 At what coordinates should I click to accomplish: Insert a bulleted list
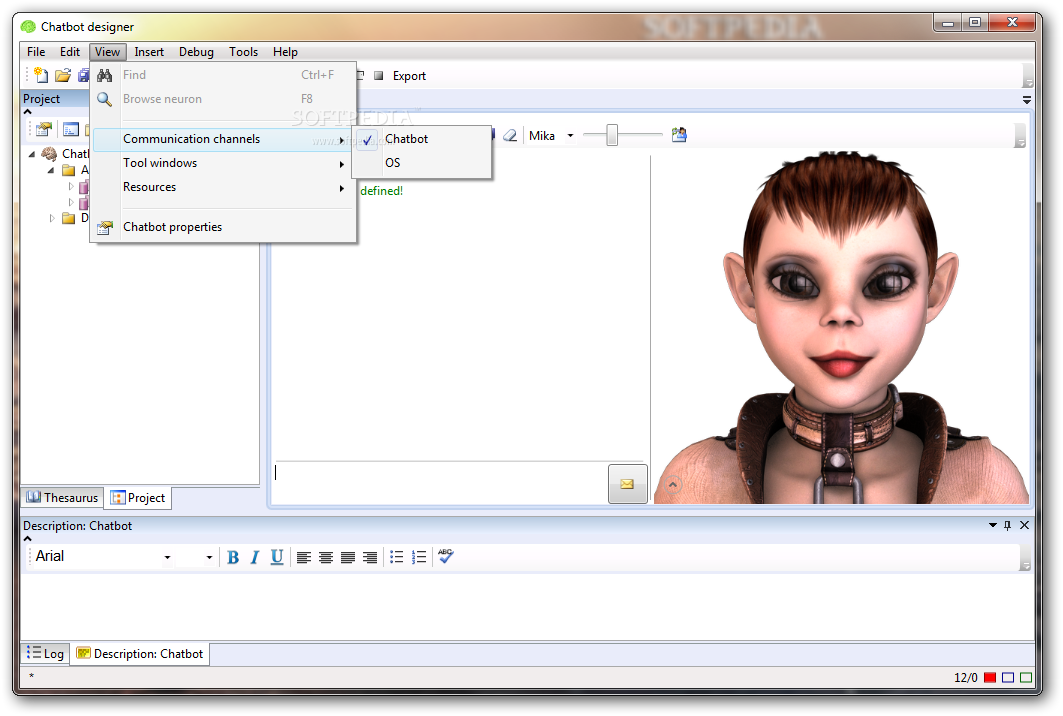(x=397, y=557)
